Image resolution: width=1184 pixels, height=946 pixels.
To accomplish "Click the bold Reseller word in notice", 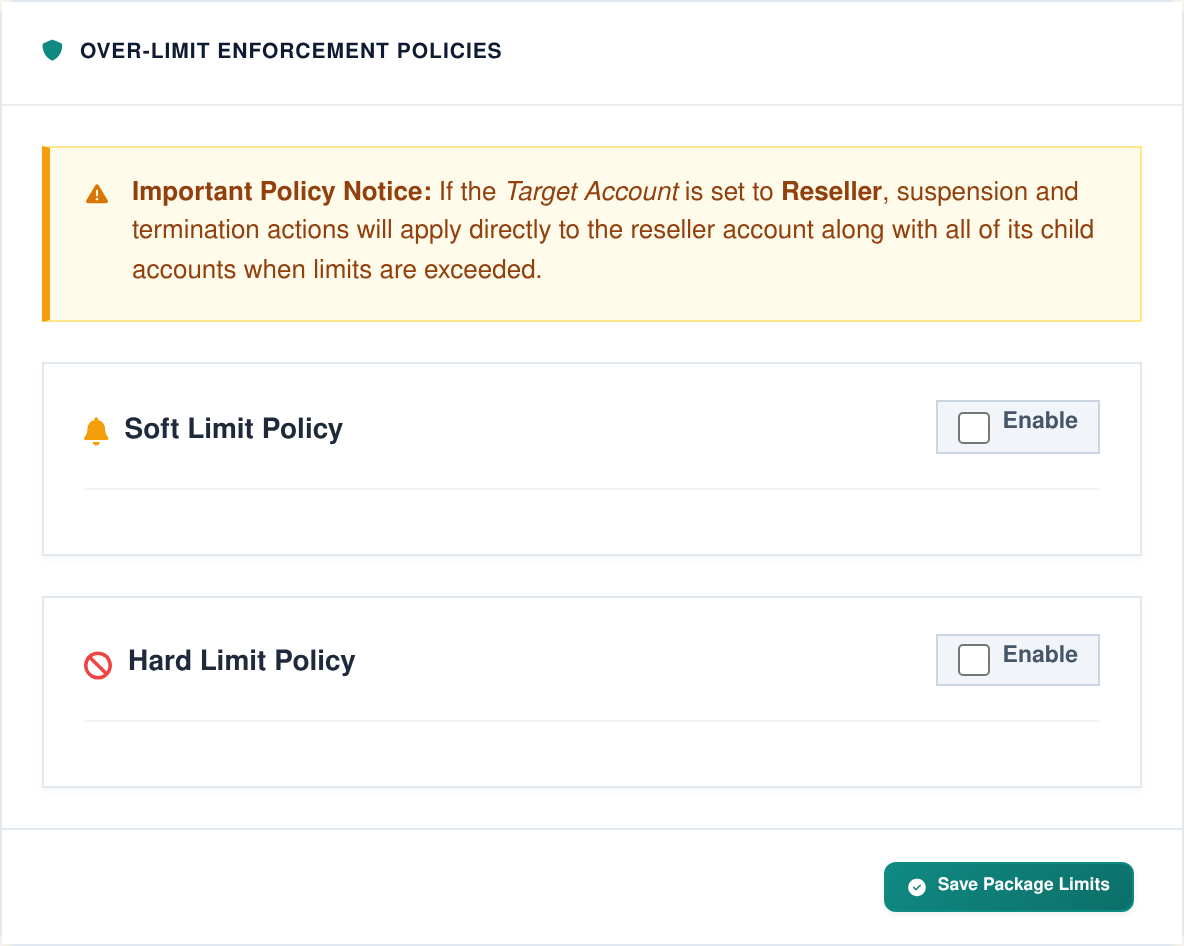I will coord(831,192).
